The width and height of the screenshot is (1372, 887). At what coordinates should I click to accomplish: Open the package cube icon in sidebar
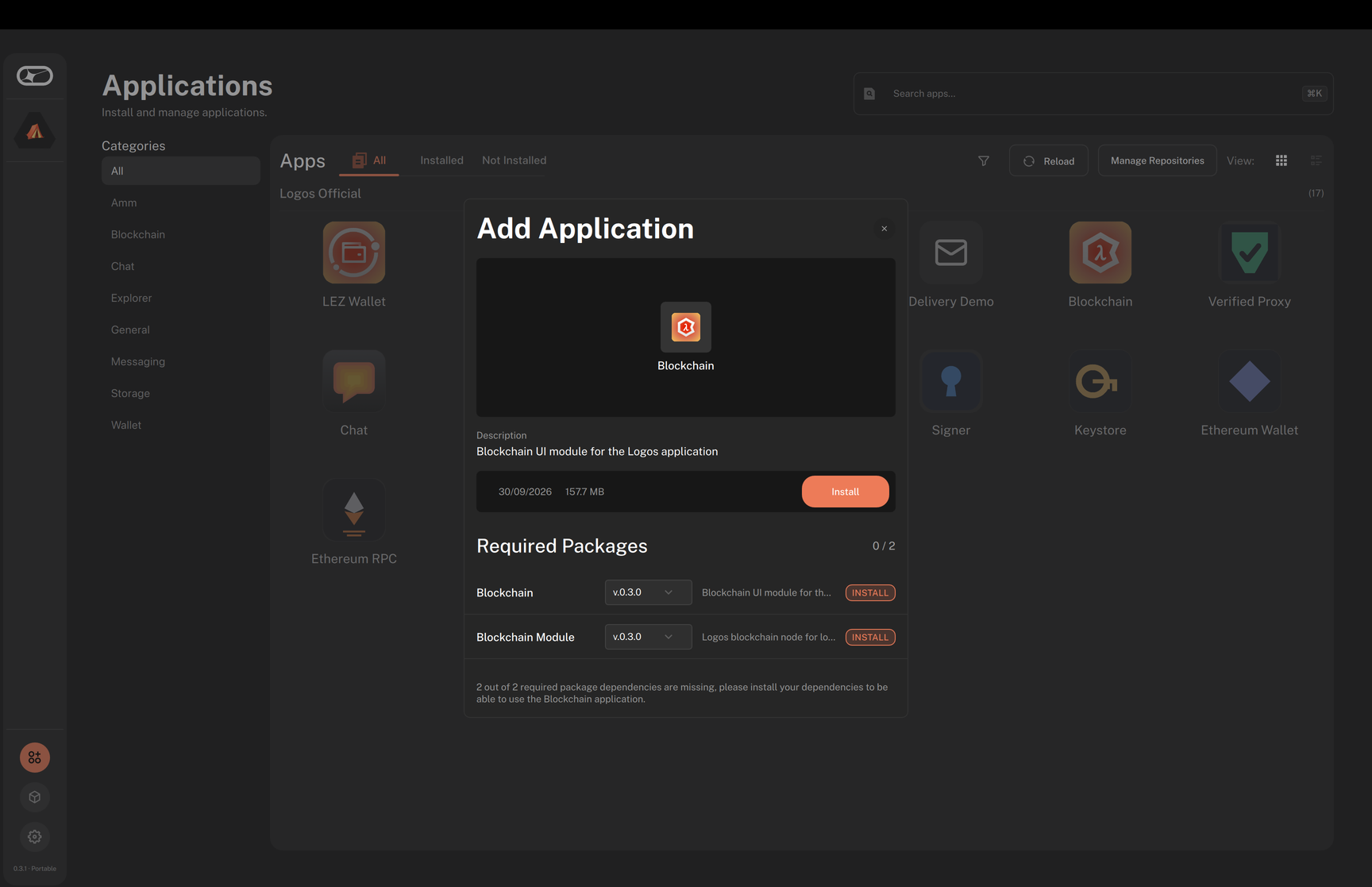click(x=35, y=797)
